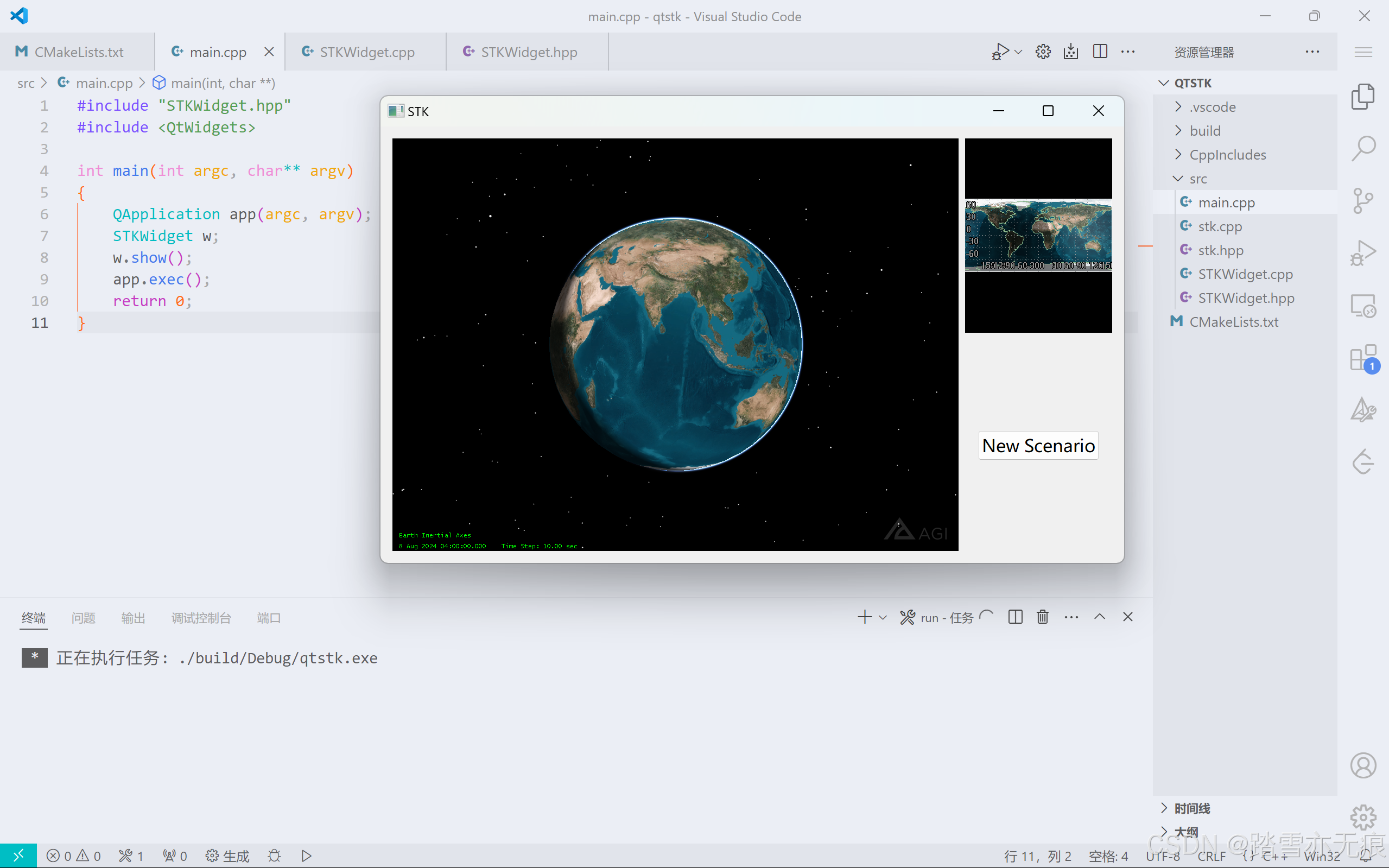This screenshot has width=1389, height=868.
Task: Open CMakeLists.txt in explorer tree
Action: point(1245,322)
